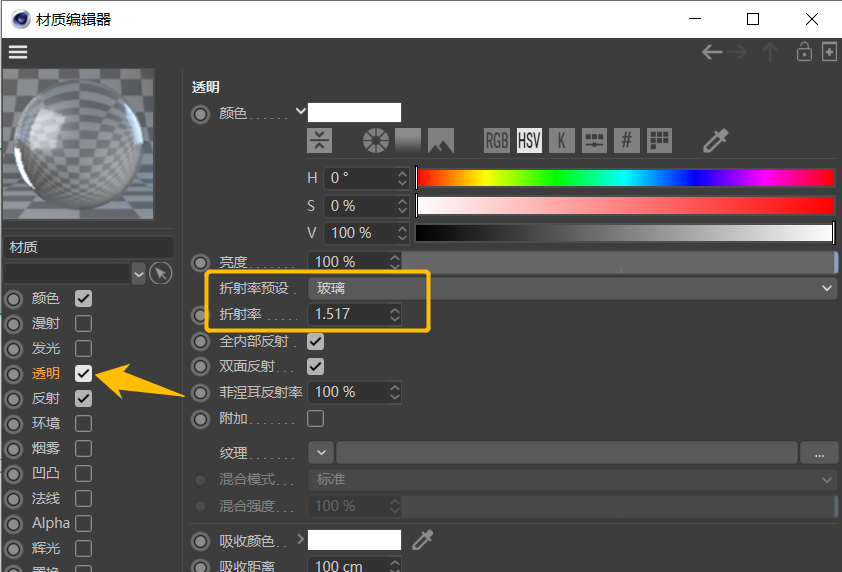The width and height of the screenshot is (842, 572).
Task: Click the 颜色 parameter animation dot
Action: 200,114
